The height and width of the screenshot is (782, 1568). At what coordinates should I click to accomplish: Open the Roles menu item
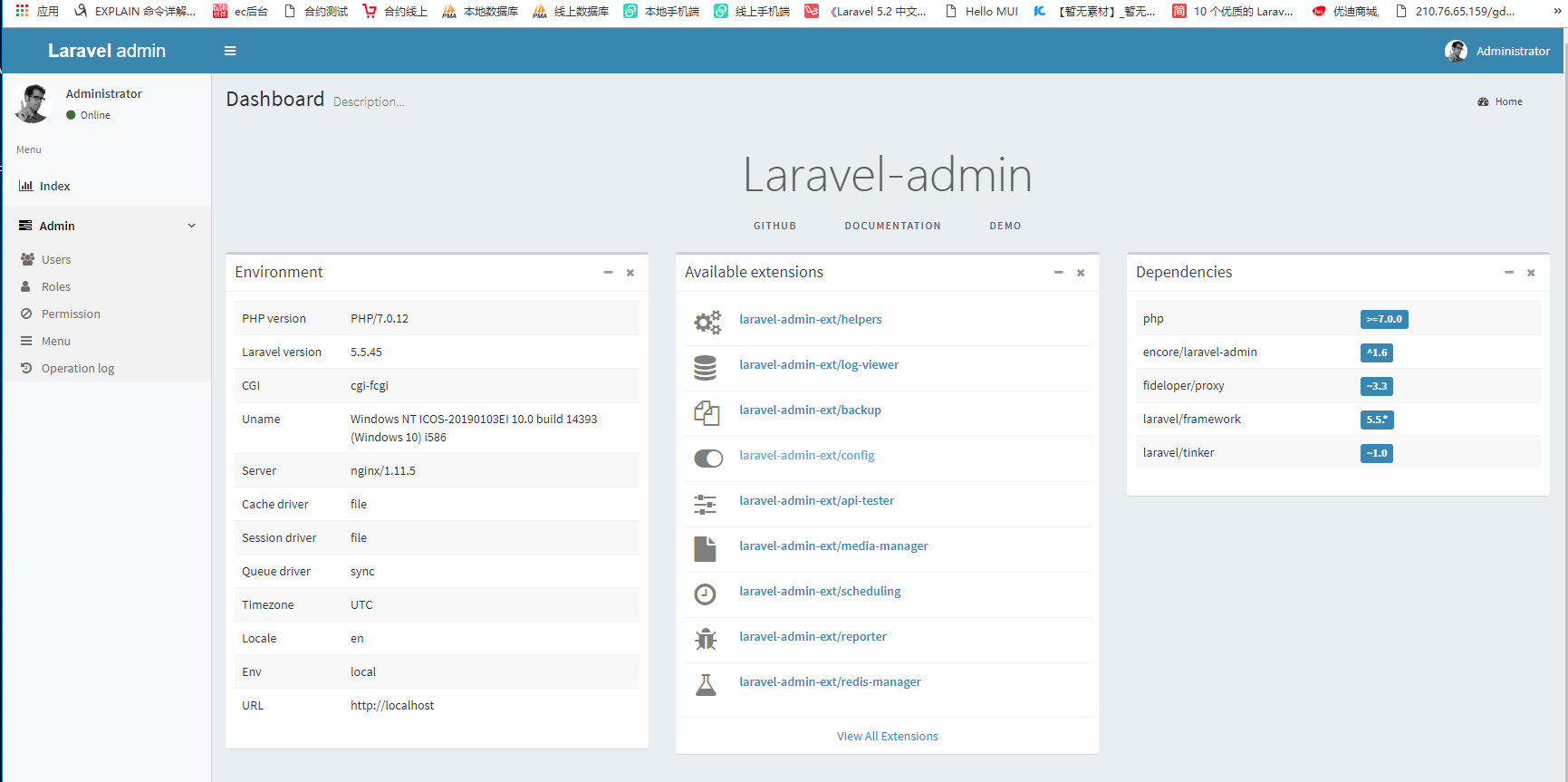pyautogui.click(x=106, y=286)
